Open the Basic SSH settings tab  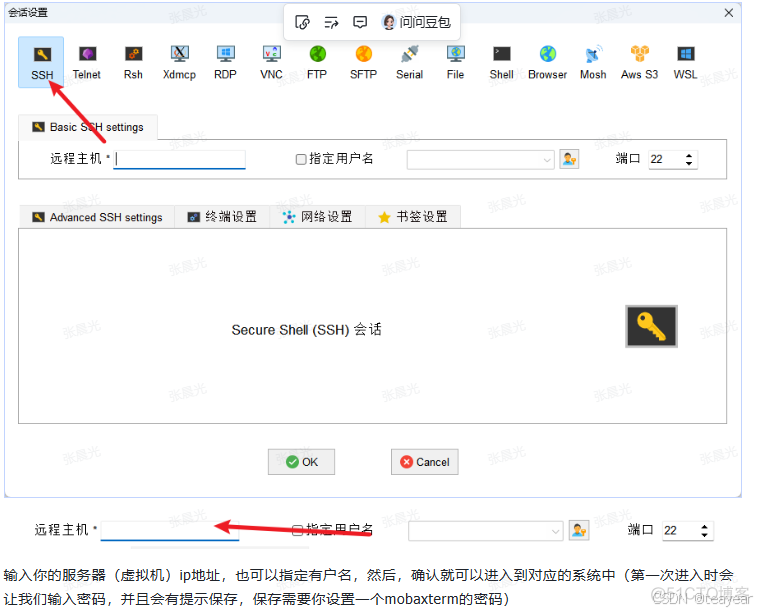[88, 127]
